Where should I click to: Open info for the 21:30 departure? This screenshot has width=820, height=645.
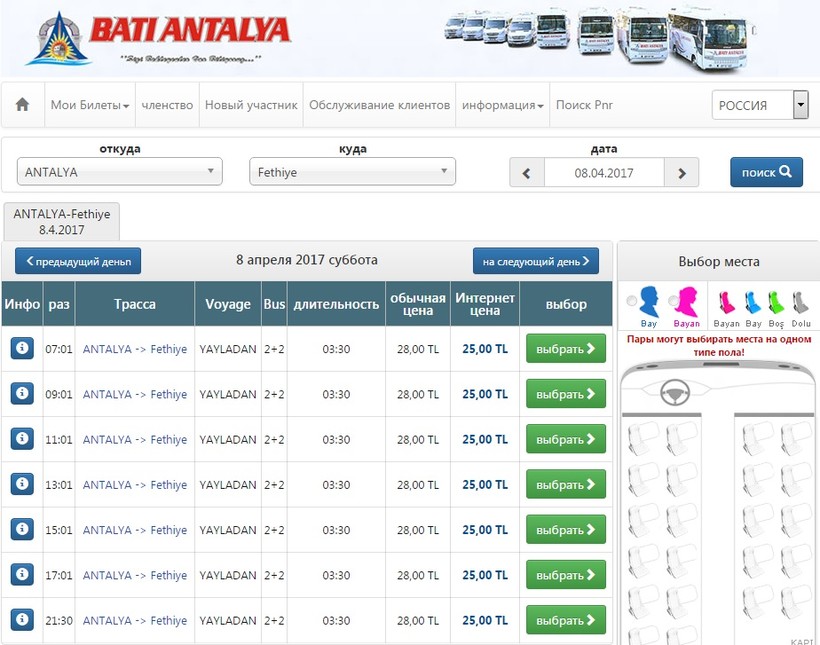click(22, 620)
